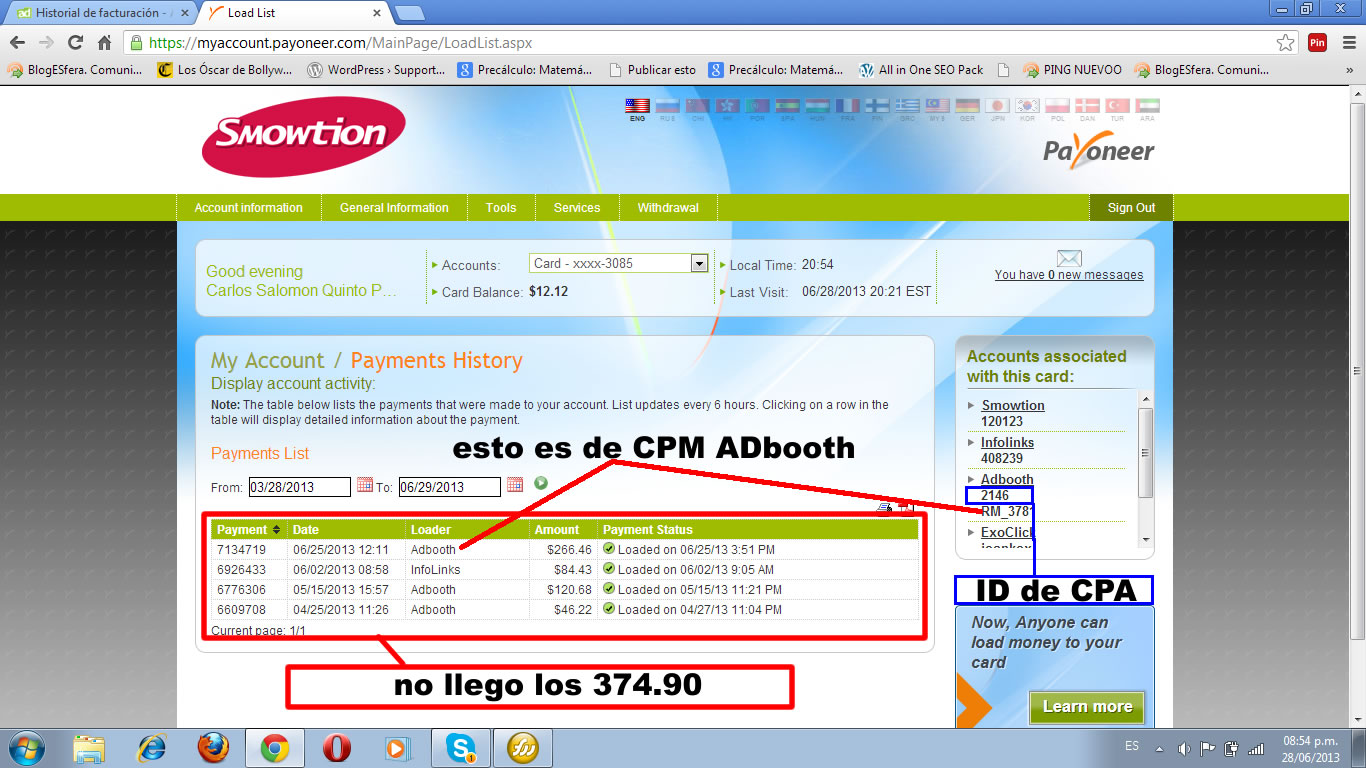Open the Withdrawal menu
Image resolution: width=1366 pixels, height=768 pixels.
668,208
